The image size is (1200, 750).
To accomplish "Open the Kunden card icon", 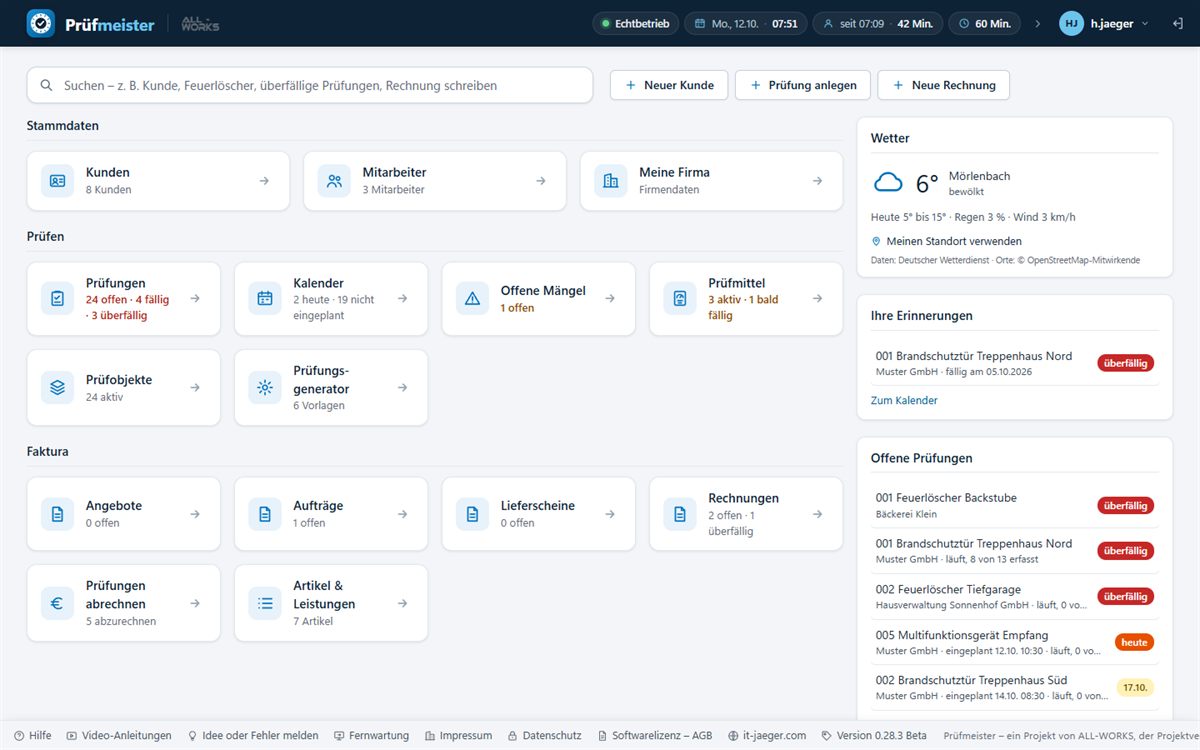I will (x=58, y=181).
